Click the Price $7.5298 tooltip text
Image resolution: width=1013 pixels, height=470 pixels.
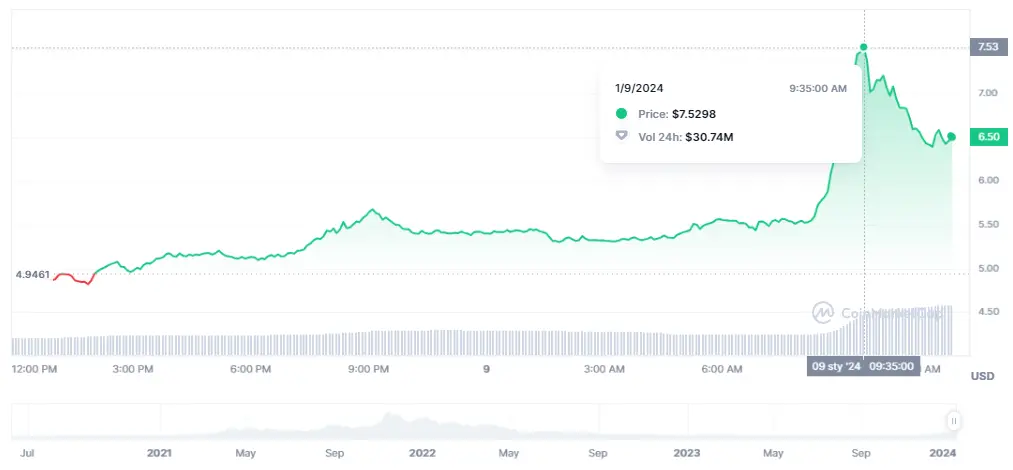676,114
